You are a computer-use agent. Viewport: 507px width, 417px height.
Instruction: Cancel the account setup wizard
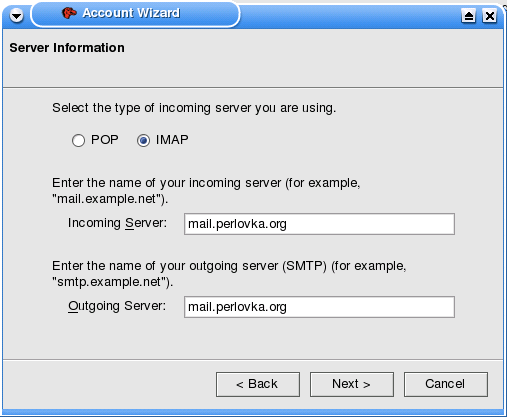click(x=446, y=384)
